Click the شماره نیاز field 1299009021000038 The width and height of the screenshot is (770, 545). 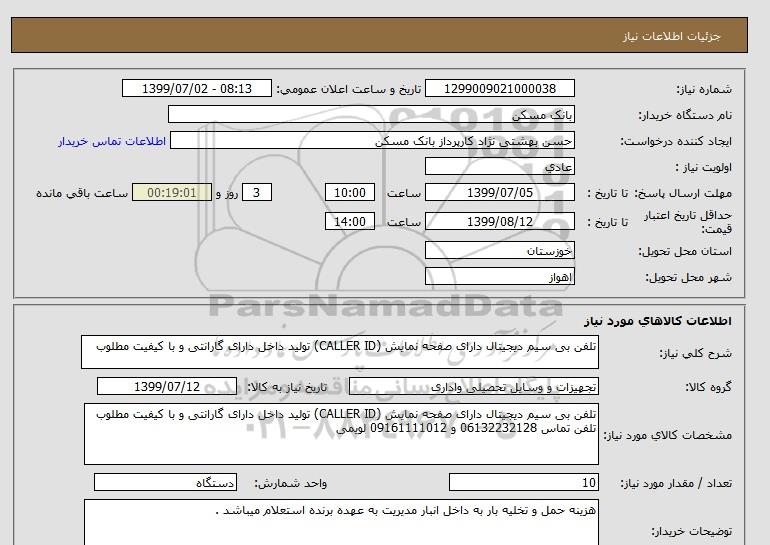pos(500,89)
